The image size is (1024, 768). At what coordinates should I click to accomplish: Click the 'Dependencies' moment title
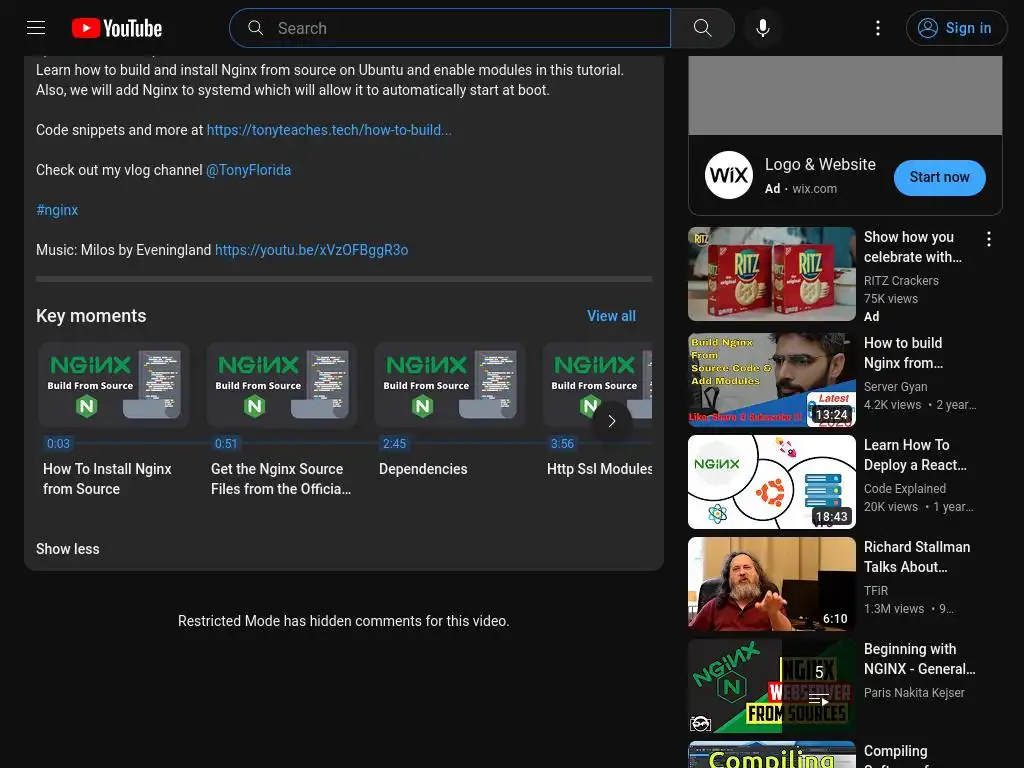coord(423,469)
